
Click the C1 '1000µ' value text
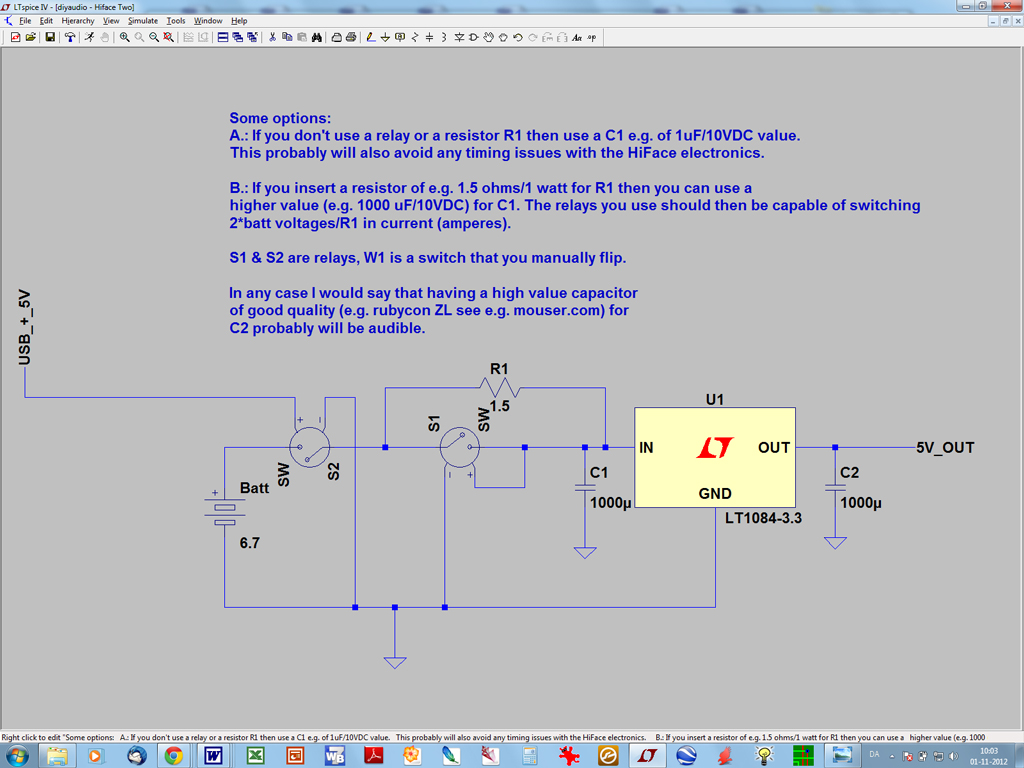[x=611, y=503]
